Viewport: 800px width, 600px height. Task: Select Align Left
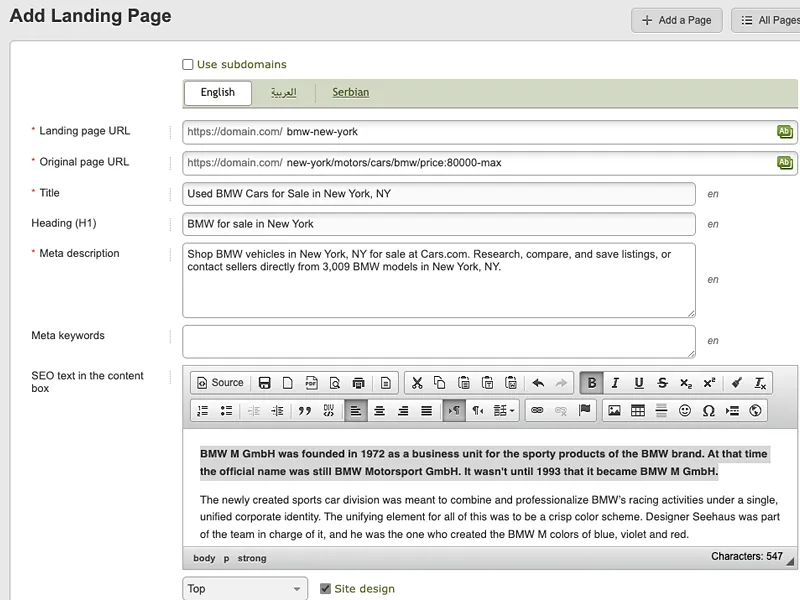coord(356,410)
